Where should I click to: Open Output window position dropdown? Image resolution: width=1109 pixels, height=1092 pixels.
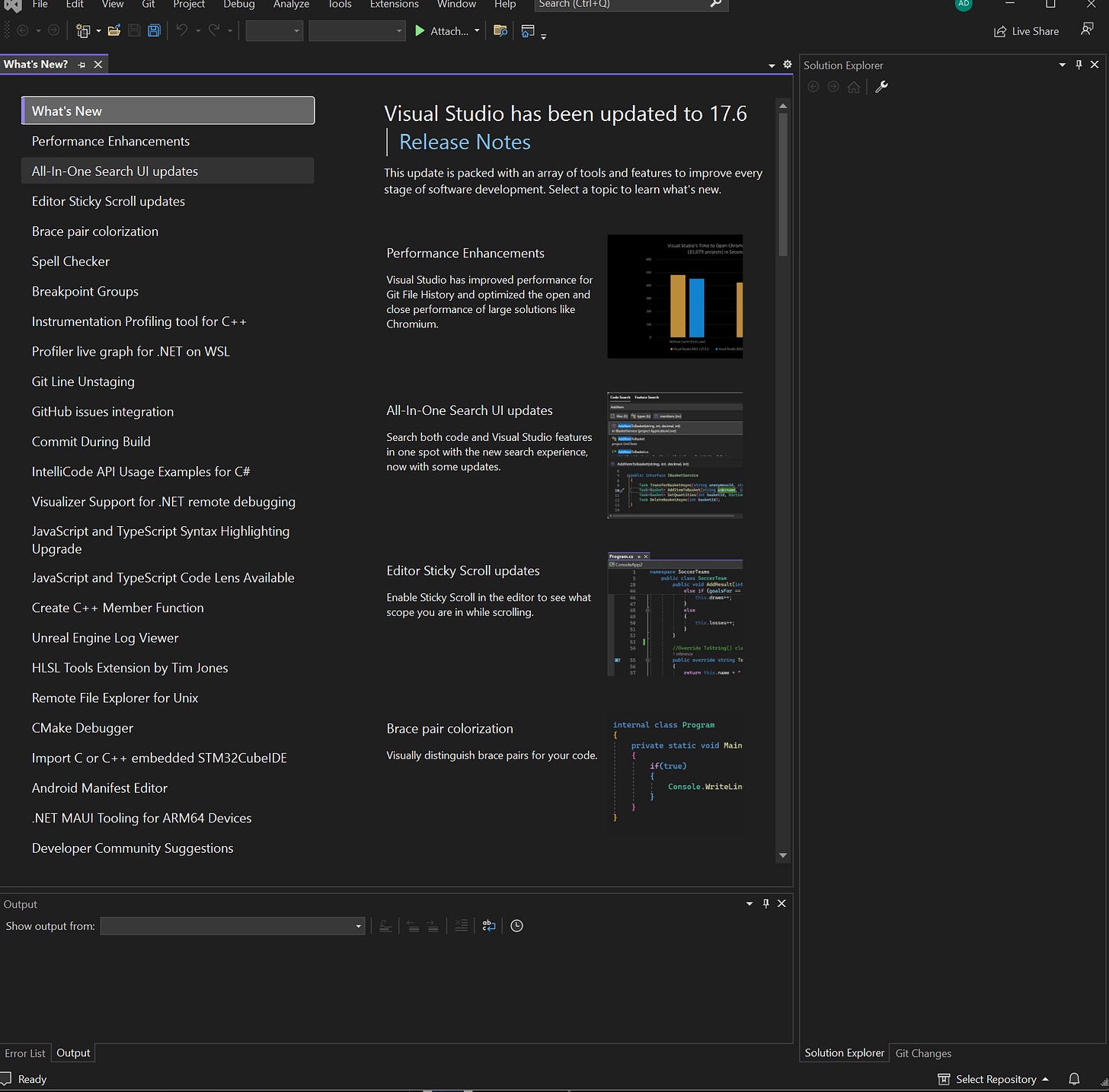click(x=749, y=903)
